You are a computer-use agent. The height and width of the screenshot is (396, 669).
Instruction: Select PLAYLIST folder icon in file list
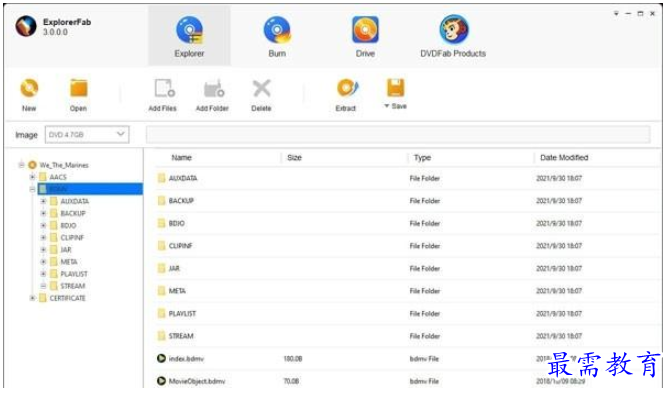coord(161,314)
